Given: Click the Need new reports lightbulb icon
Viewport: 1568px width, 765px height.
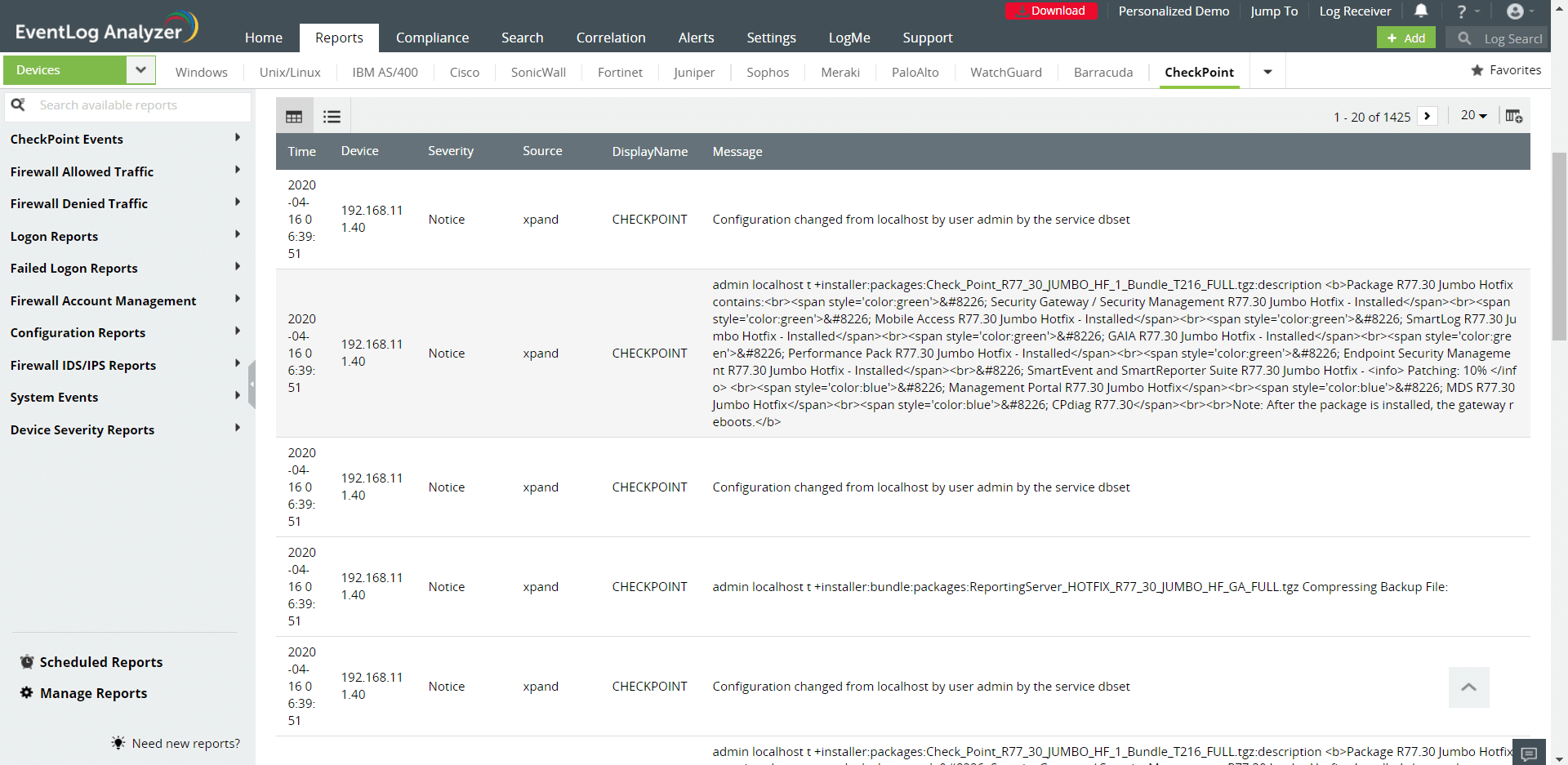Looking at the screenshot, I should pyautogui.click(x=118, y=743).
